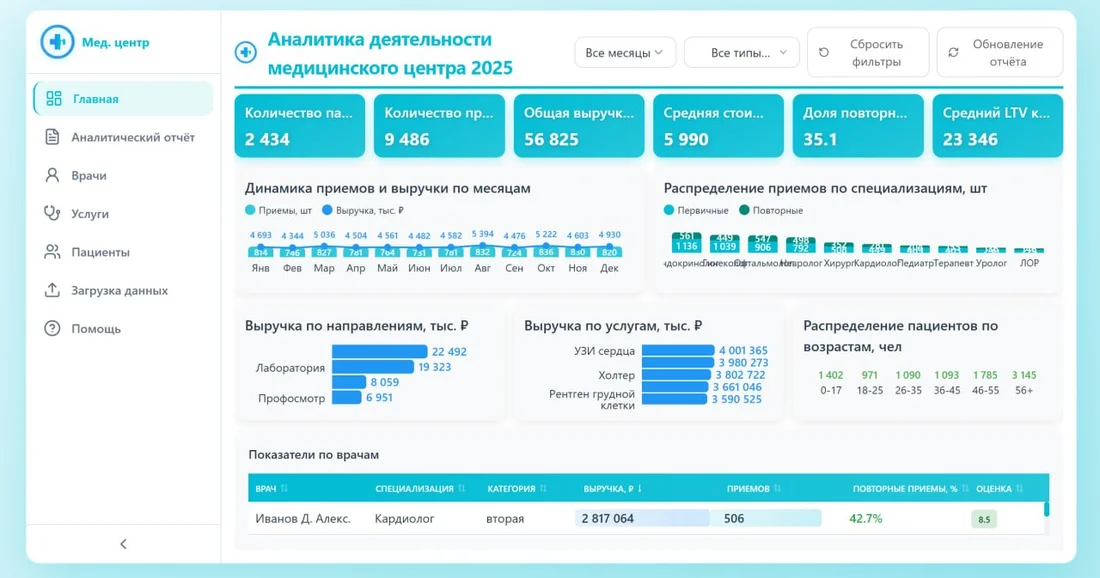Click the Холтер service label
This screenshot has width=1100, height=578.
[616, 375]
